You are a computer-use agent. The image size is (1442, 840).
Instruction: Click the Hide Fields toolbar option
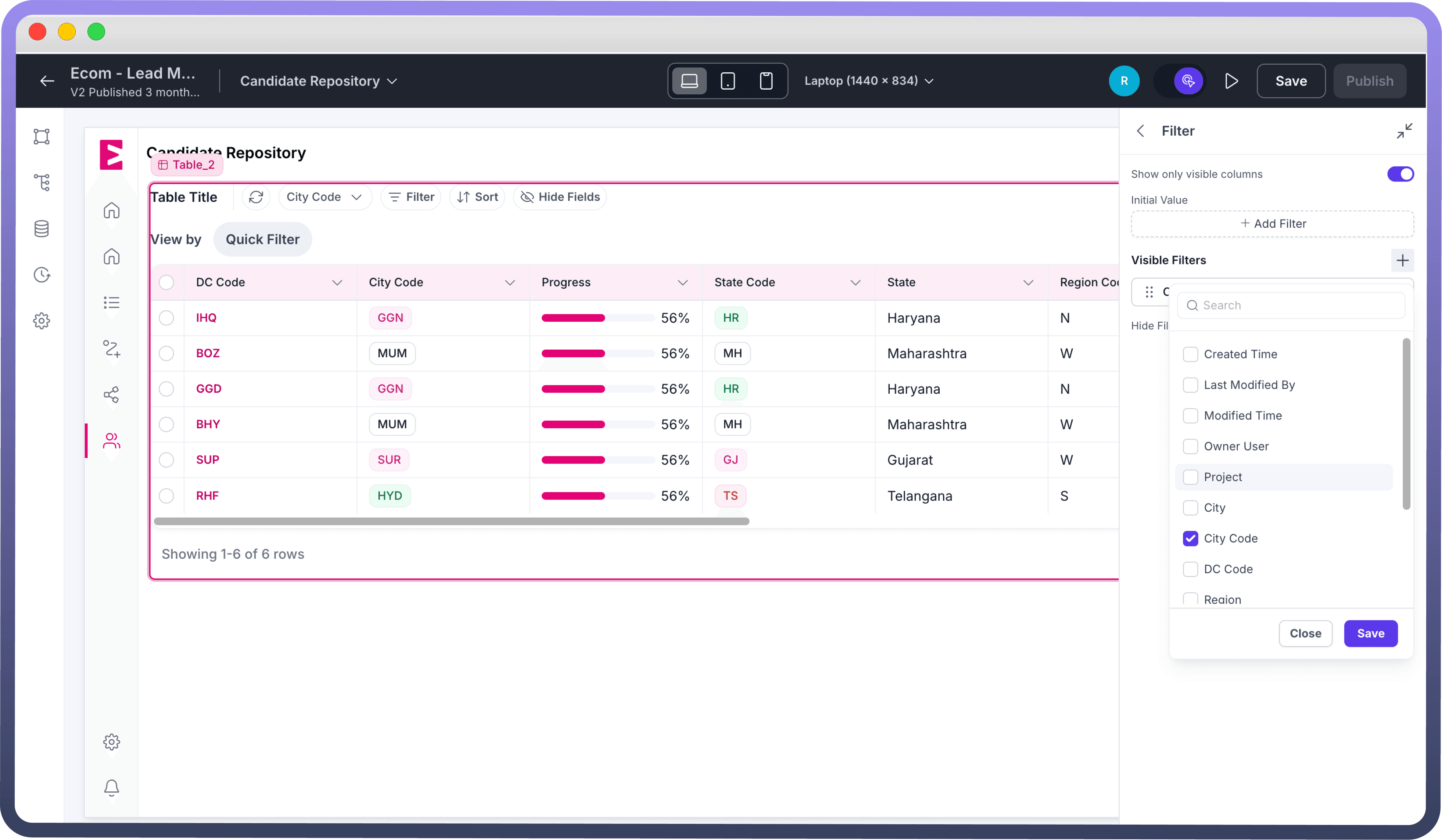(x=560, y=197)
